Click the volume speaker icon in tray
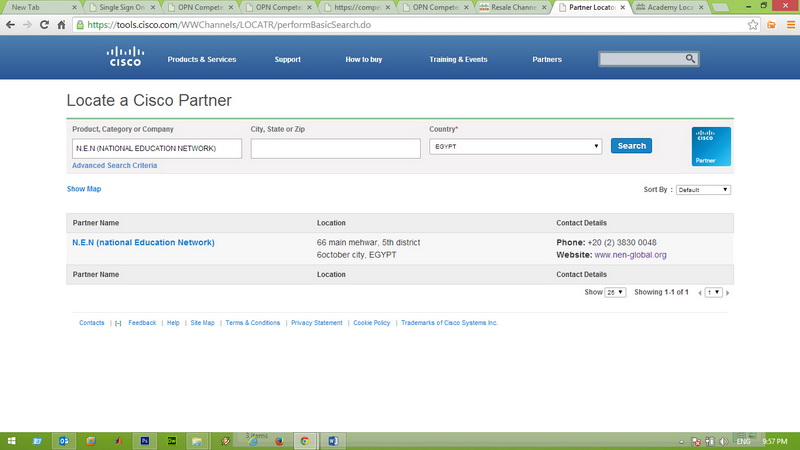Viewport: 800px width, 450px height. (x=723, y=441)
